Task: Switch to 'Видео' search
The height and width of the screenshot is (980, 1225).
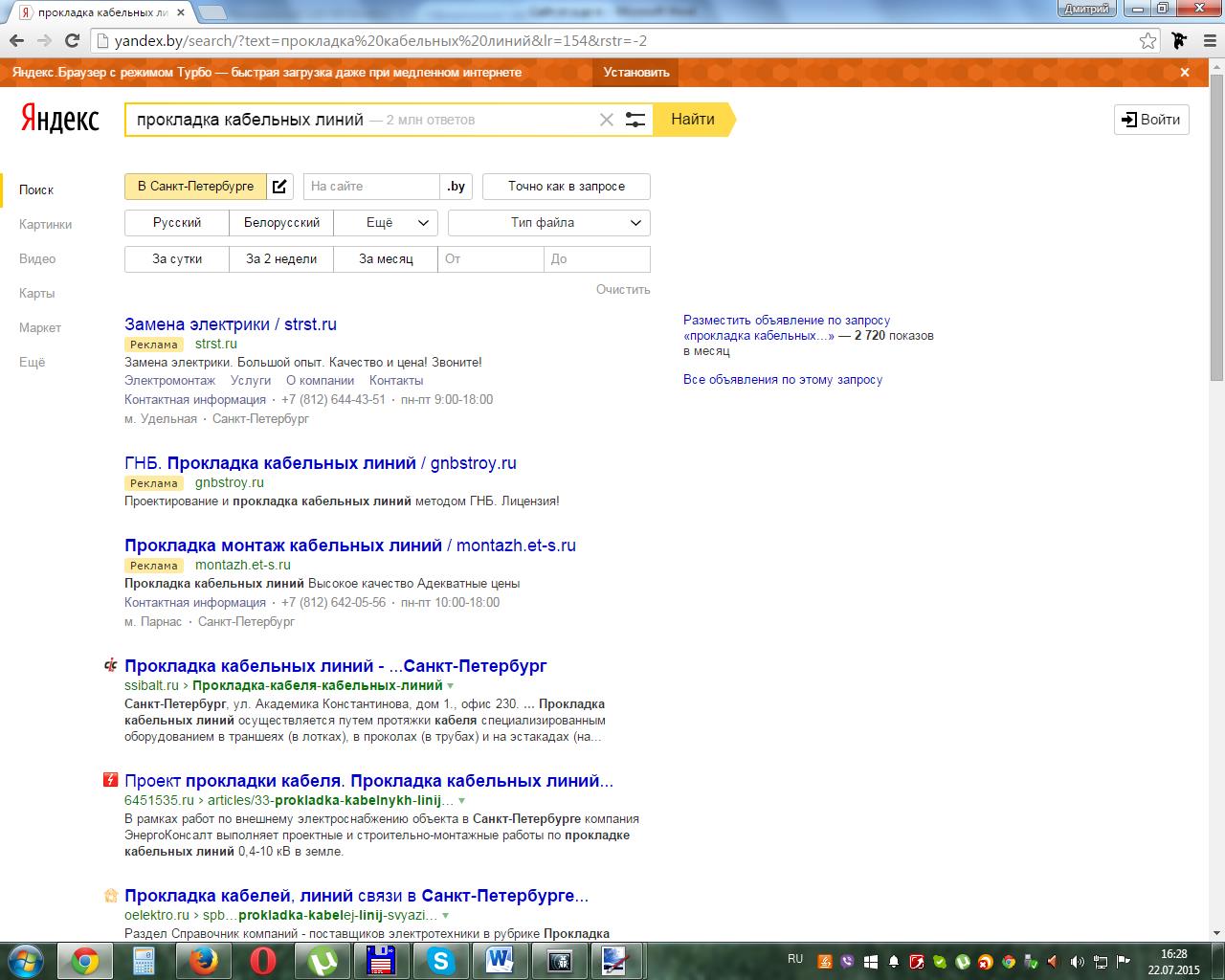Action: coord(37,258)
